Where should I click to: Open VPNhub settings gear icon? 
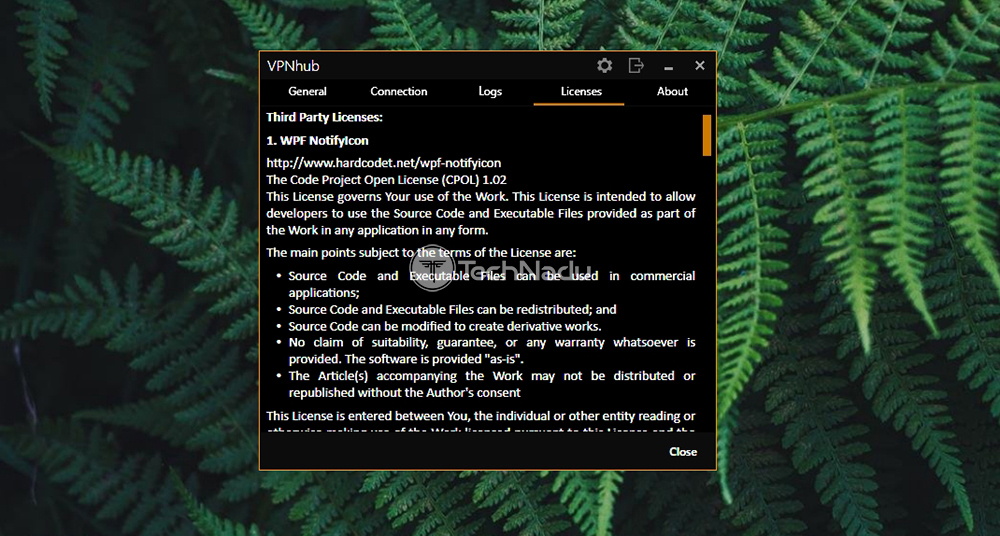605,66
